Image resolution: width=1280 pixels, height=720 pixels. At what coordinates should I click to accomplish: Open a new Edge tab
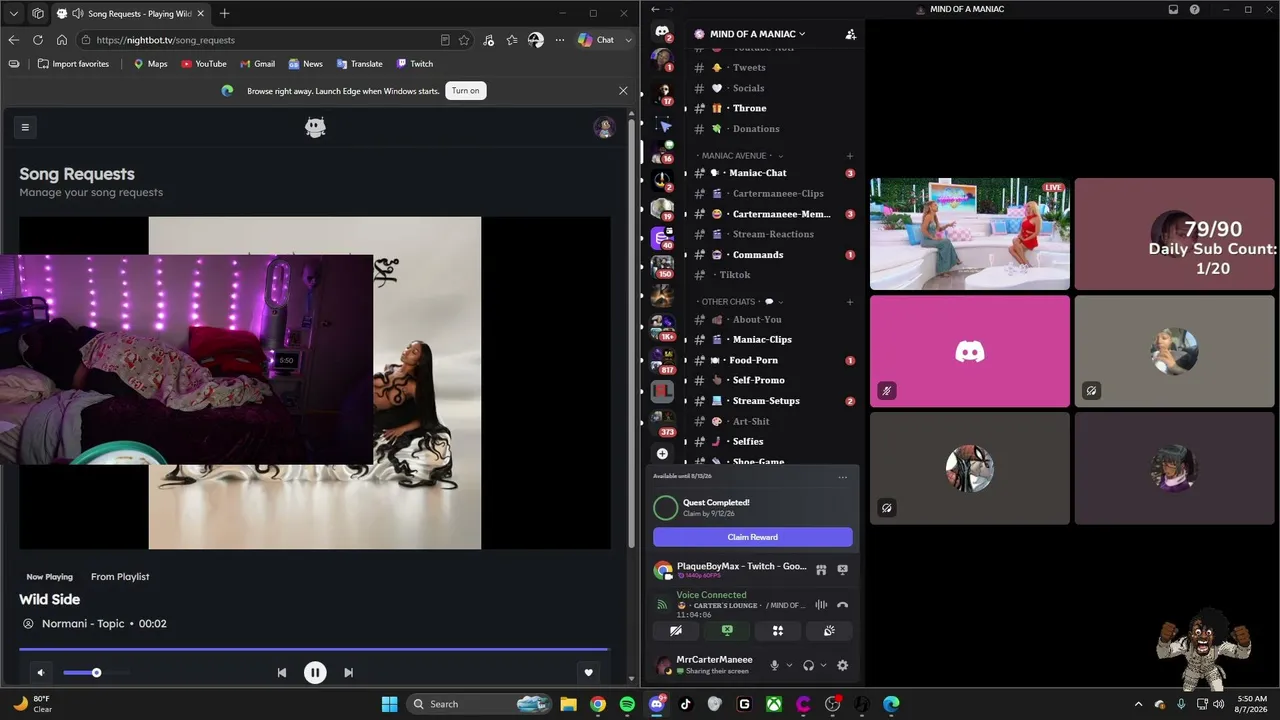tap(224, 13)
